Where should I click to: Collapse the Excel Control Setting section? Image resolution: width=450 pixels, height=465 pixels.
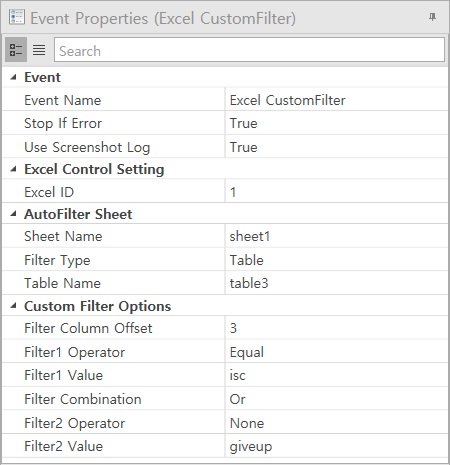click(x=13, y=169)
